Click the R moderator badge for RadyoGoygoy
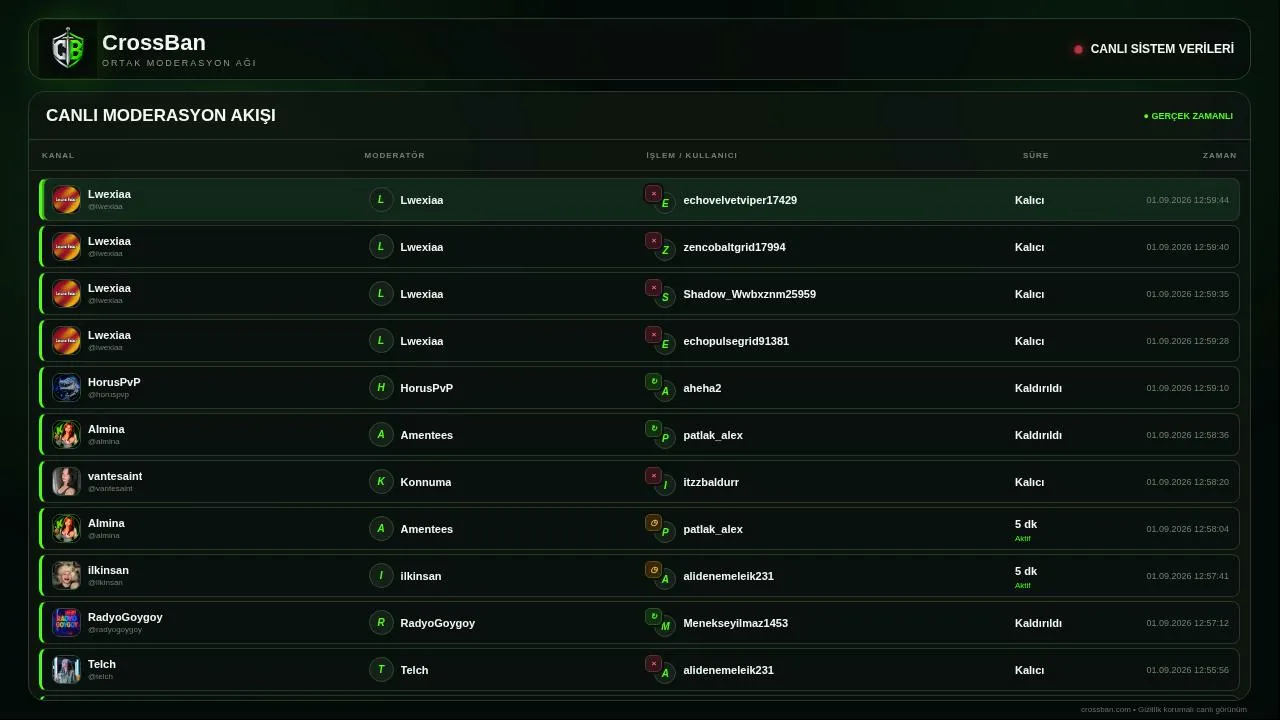The height and width of the screenshot is (720, 1280). click(x=381, y=622)
